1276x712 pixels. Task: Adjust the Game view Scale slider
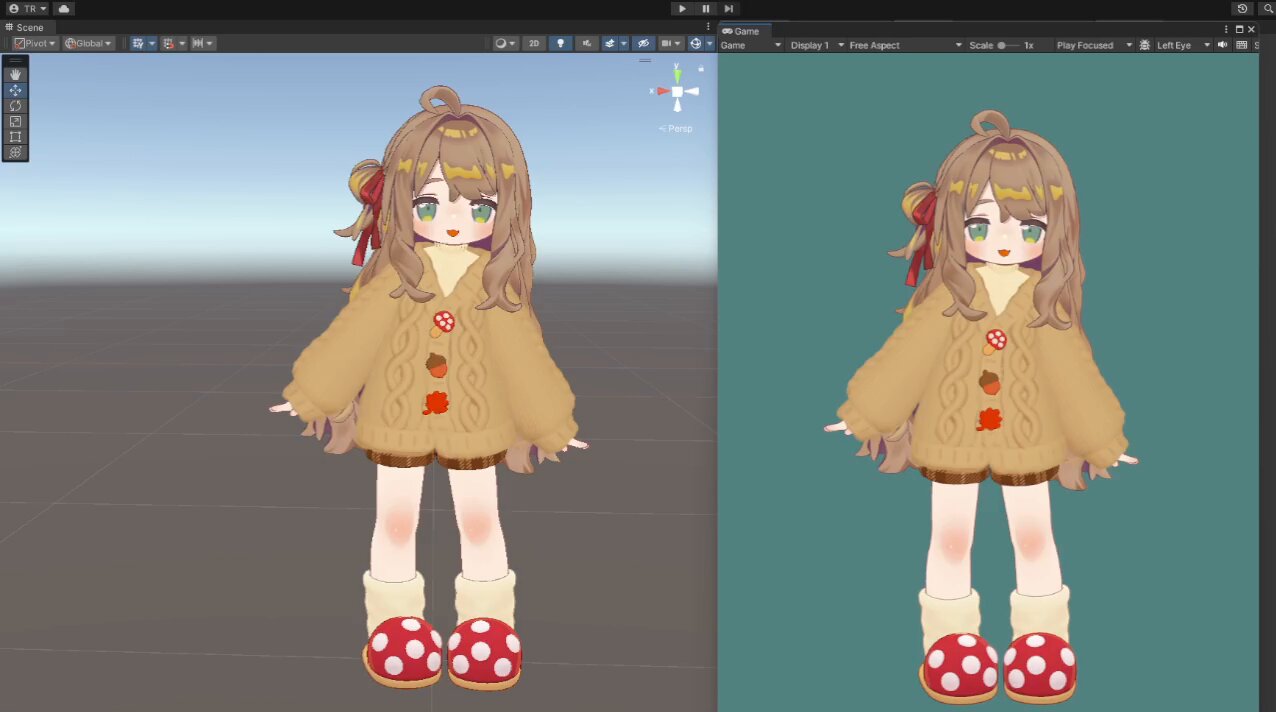[x=1008, y=45]
